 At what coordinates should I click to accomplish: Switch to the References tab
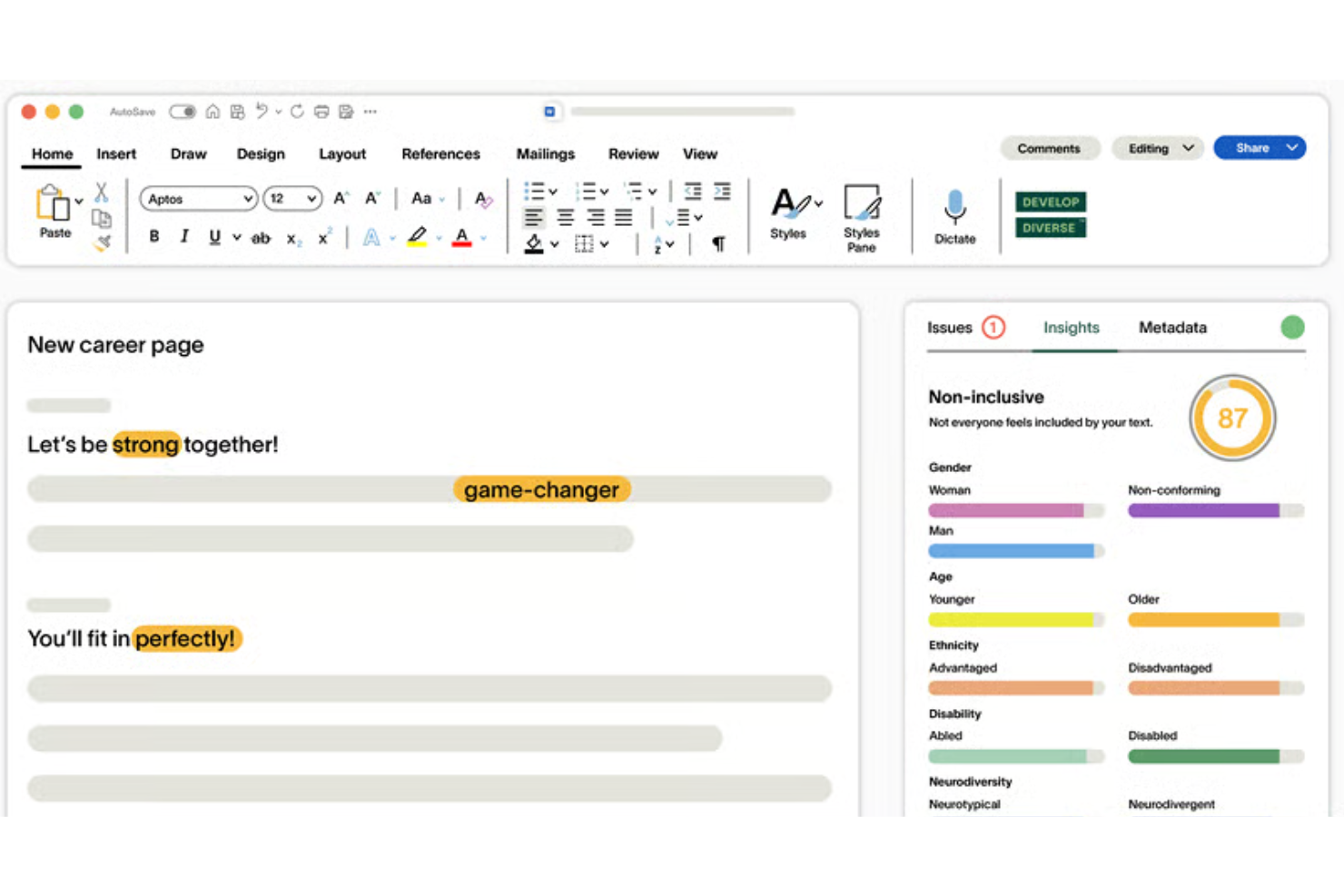[440, 154]
